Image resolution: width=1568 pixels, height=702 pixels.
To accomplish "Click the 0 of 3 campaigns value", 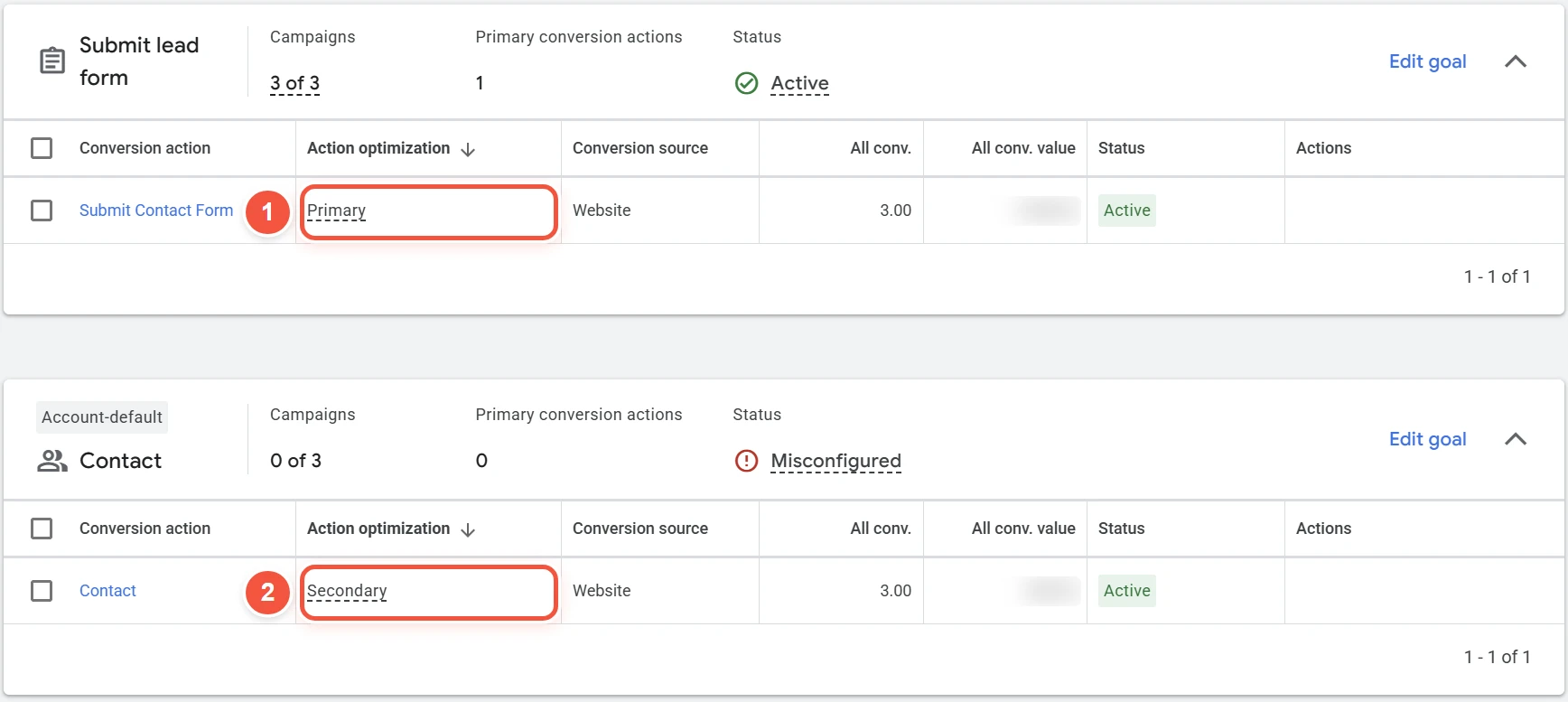I will tap(295, 461).
